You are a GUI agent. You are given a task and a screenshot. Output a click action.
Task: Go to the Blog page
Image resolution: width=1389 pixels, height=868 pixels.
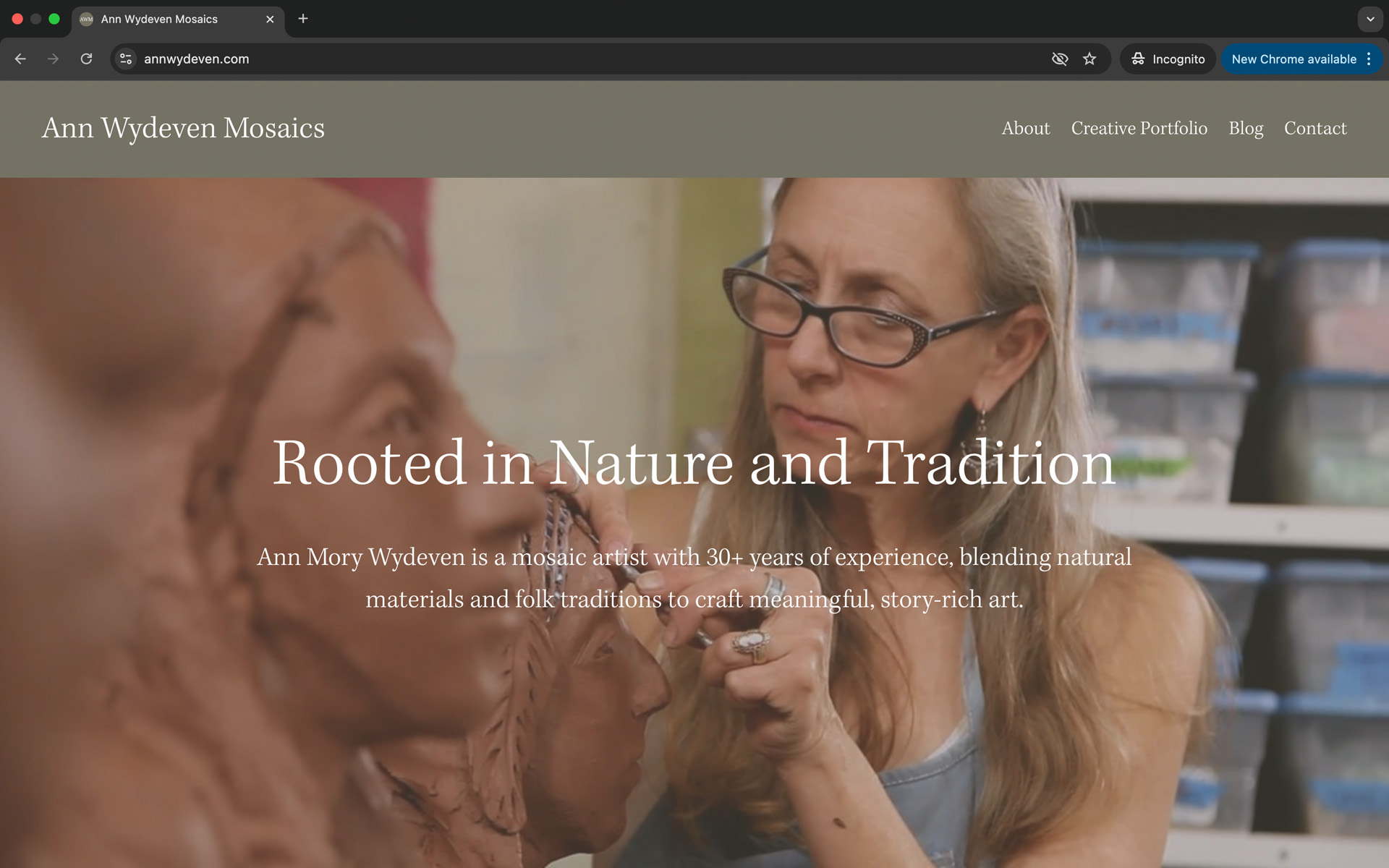(x=1246, y=129)
